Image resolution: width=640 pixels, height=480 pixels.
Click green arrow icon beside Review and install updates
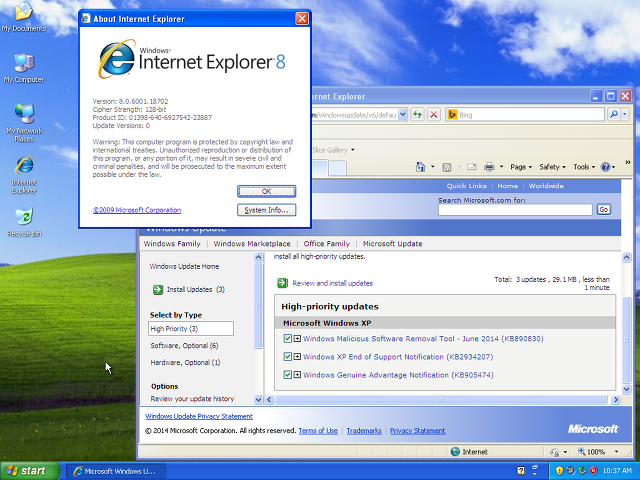point(282,283)
